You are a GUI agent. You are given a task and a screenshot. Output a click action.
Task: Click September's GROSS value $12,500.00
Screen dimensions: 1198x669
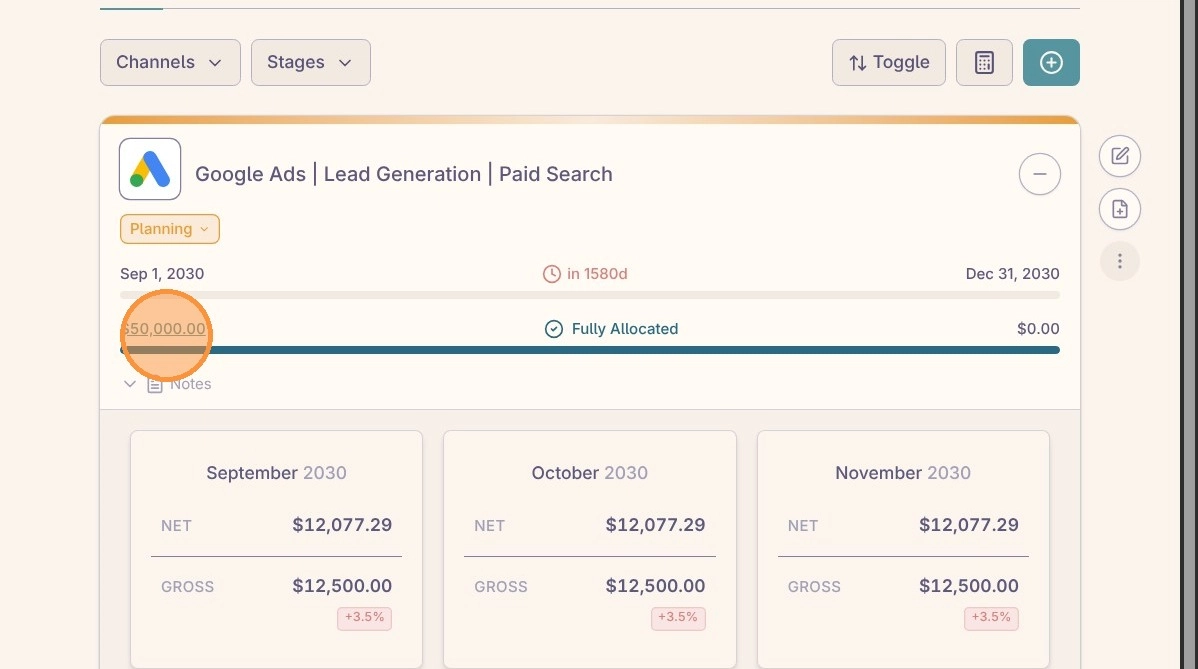pyautogui.click(x=342, y=587)
